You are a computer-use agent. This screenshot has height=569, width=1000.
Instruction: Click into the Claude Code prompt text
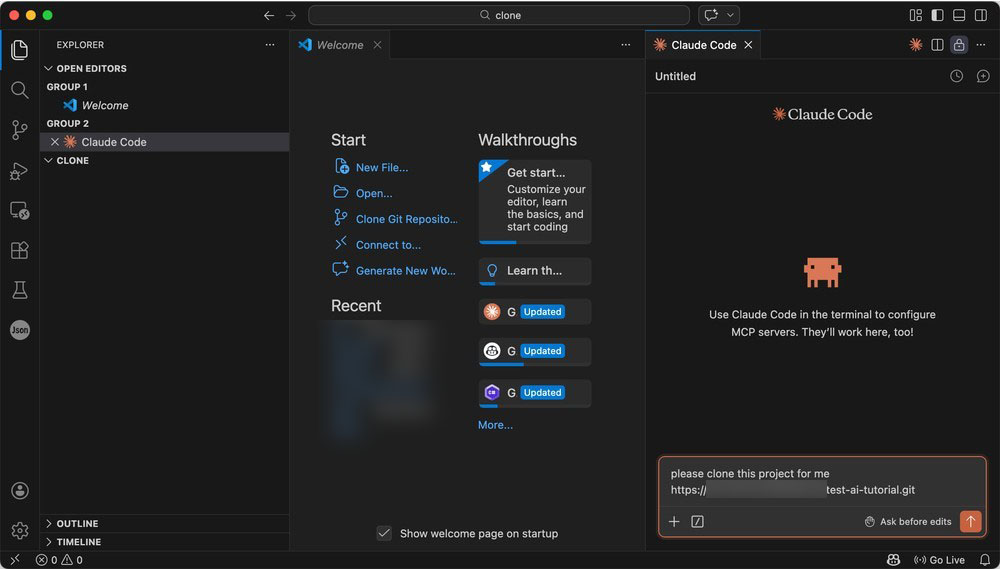(x=823, y=482)
